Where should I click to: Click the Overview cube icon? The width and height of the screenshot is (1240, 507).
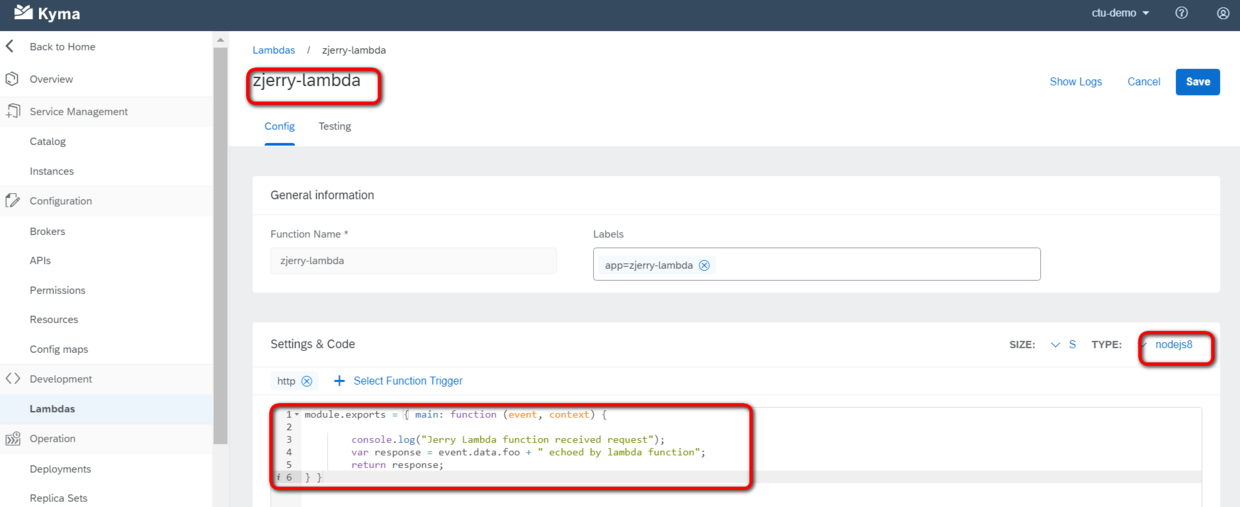pos(12,79)
